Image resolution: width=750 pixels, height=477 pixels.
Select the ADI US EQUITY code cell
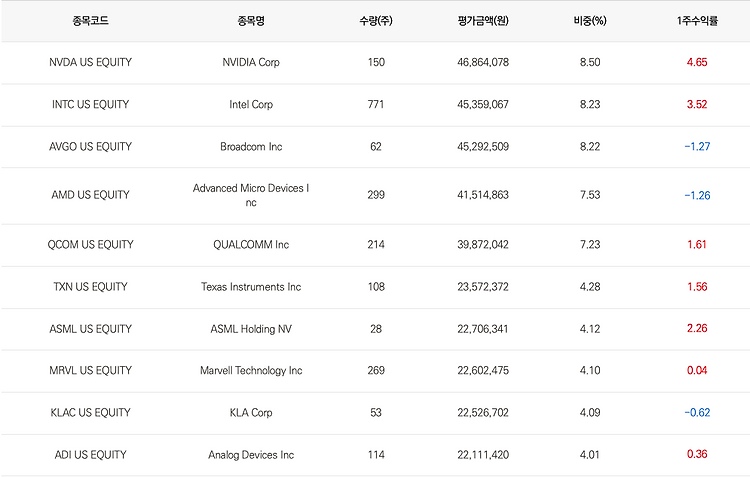[90, 455]
